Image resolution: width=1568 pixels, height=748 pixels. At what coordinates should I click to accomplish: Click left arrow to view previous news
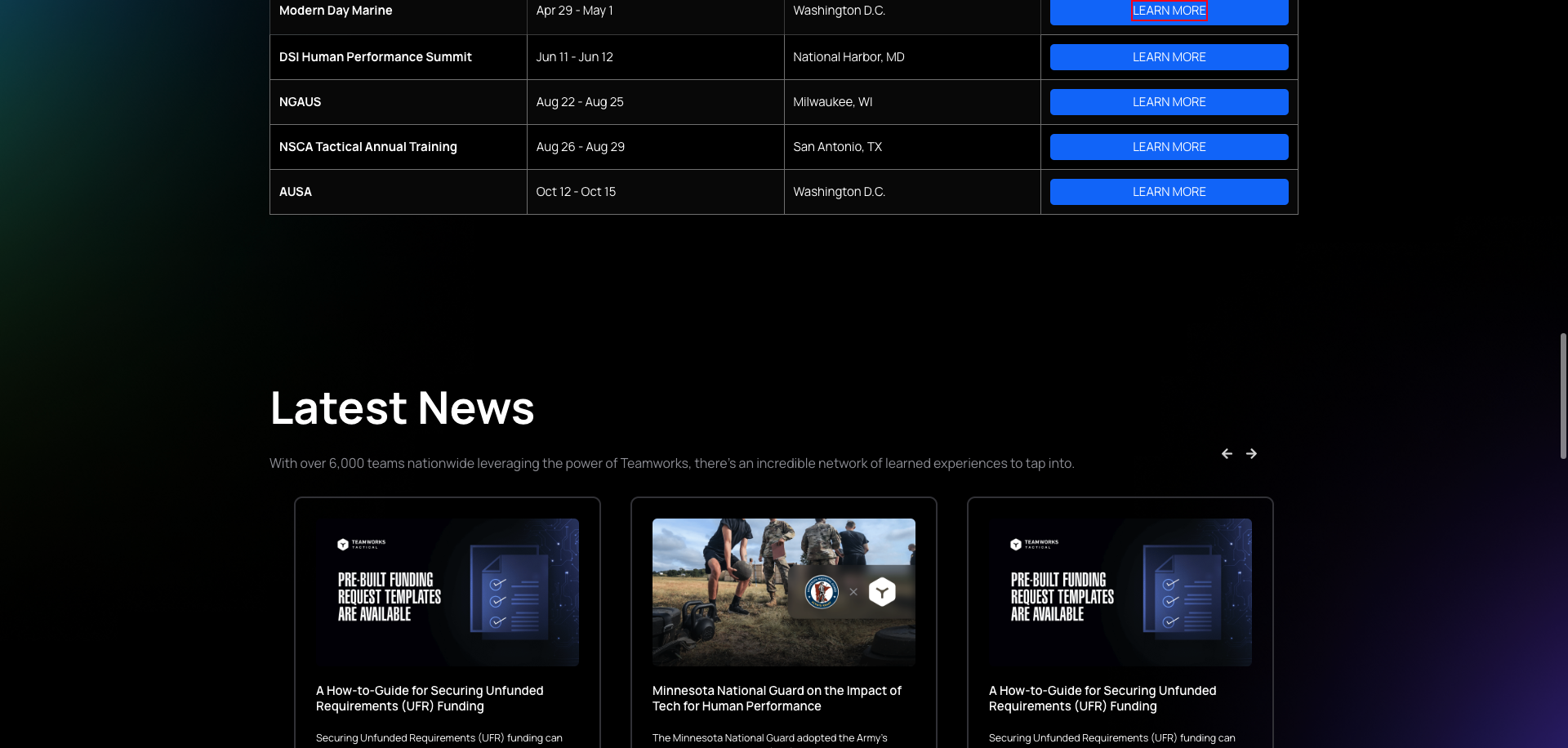point(1227,453)
